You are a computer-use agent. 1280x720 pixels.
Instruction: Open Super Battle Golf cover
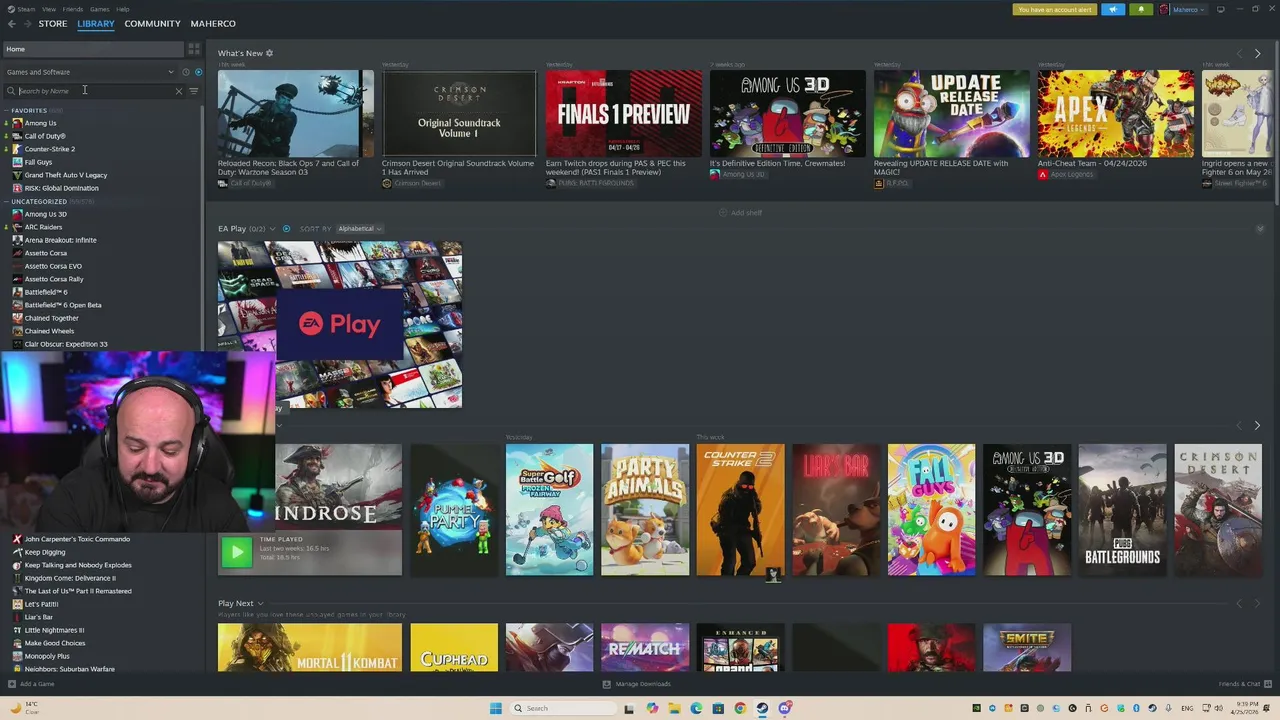[549, 510]
